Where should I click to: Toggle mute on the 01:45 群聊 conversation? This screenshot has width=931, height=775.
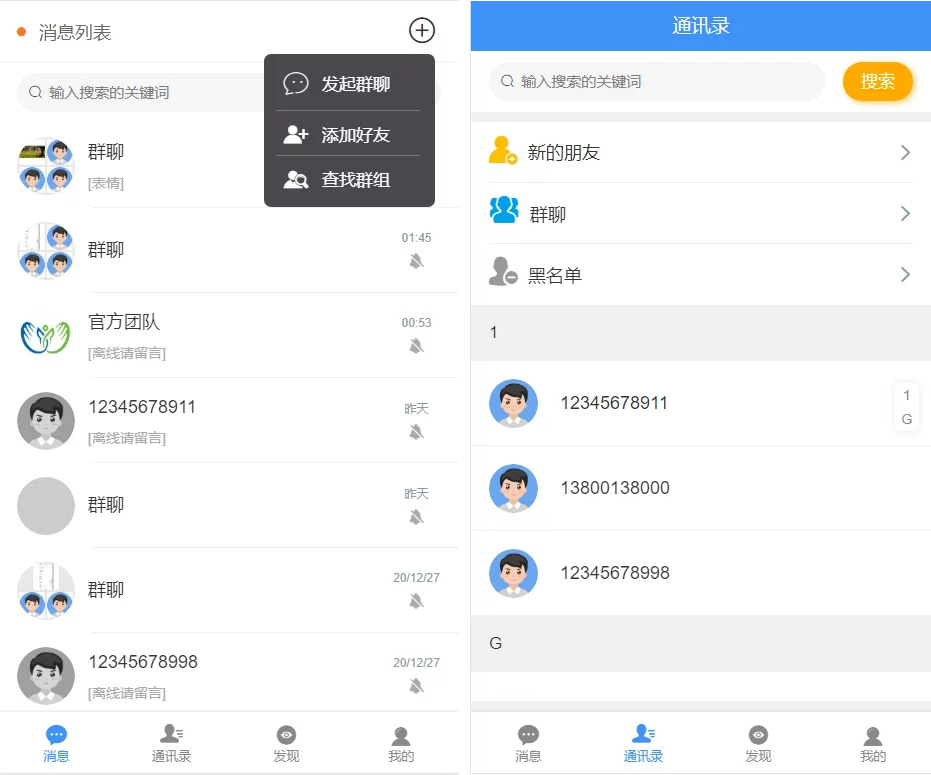[x=417, y=262]
